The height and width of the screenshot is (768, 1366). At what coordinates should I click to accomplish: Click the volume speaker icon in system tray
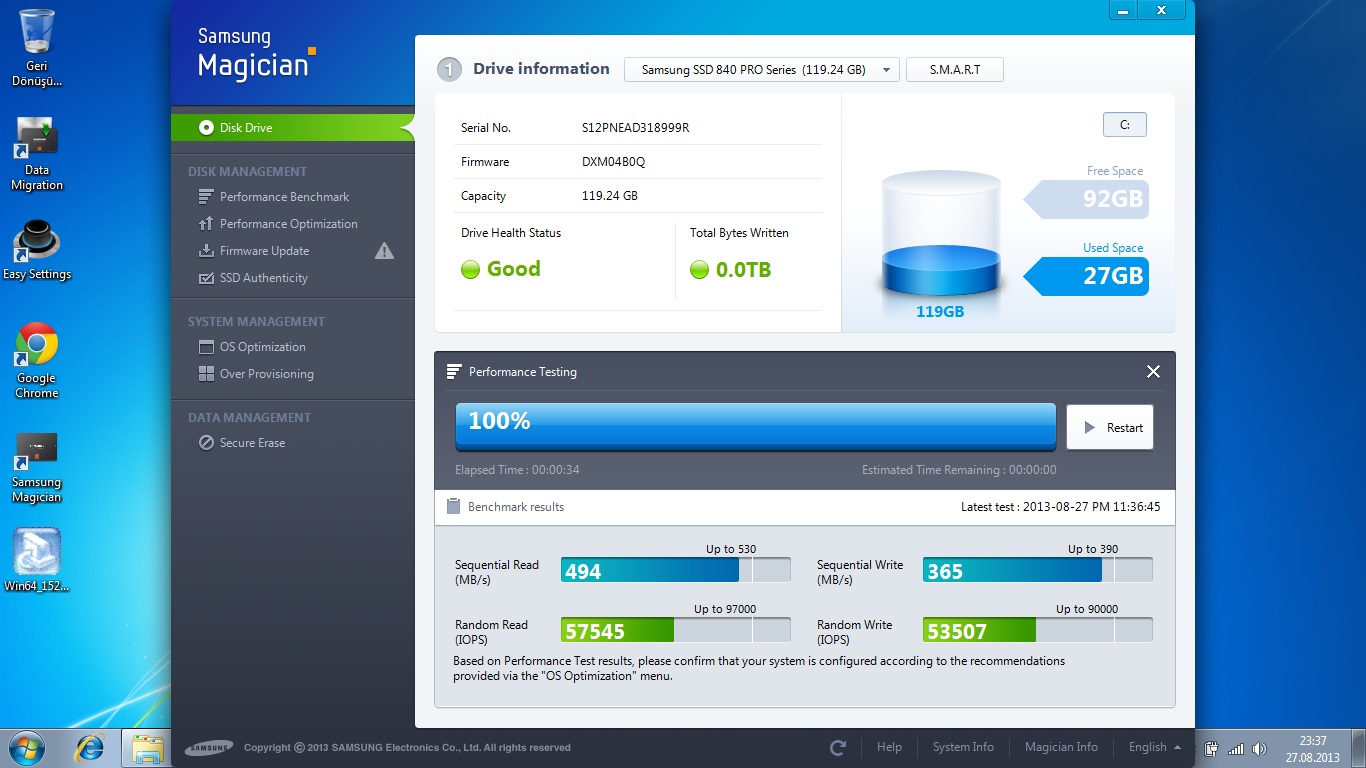pyautogui.click(x=1259, y=748)
